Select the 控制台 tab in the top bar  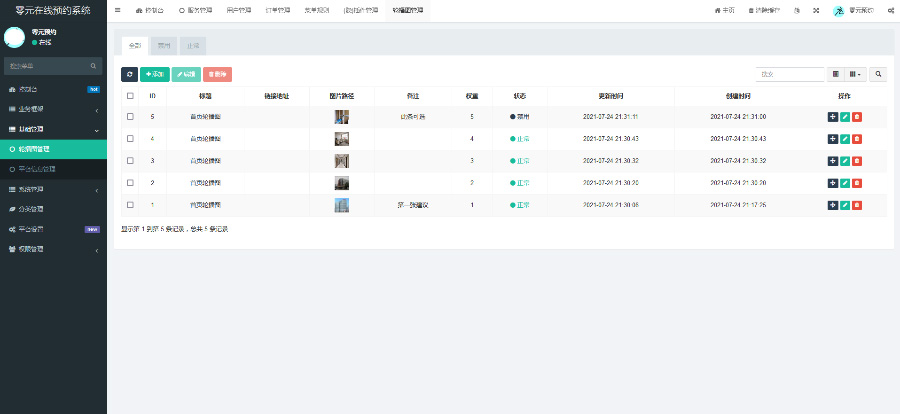click(151, 10)
